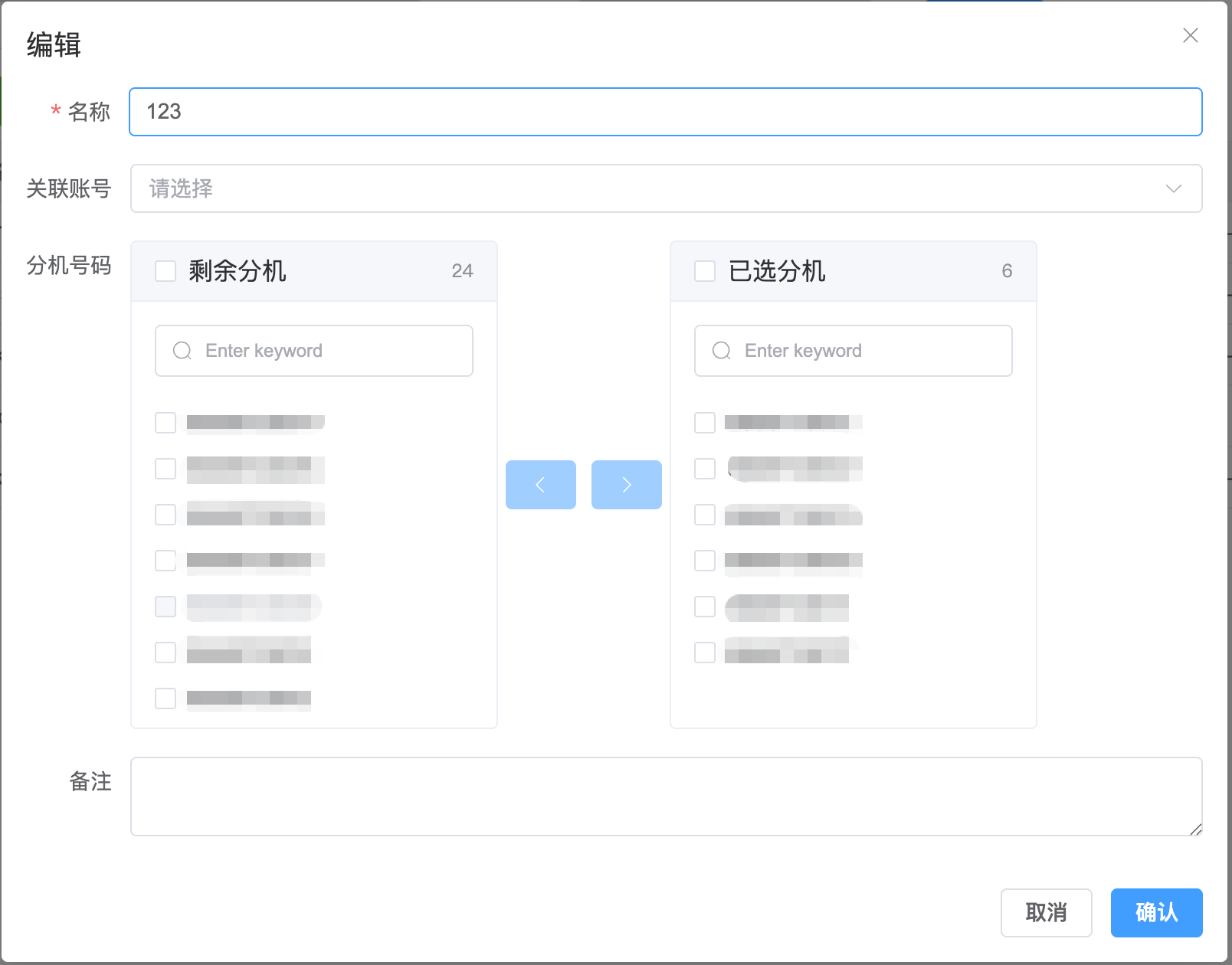Open the 关联账号 dropdown
Screen dimensions: 1232x965
tap(651, 188)
